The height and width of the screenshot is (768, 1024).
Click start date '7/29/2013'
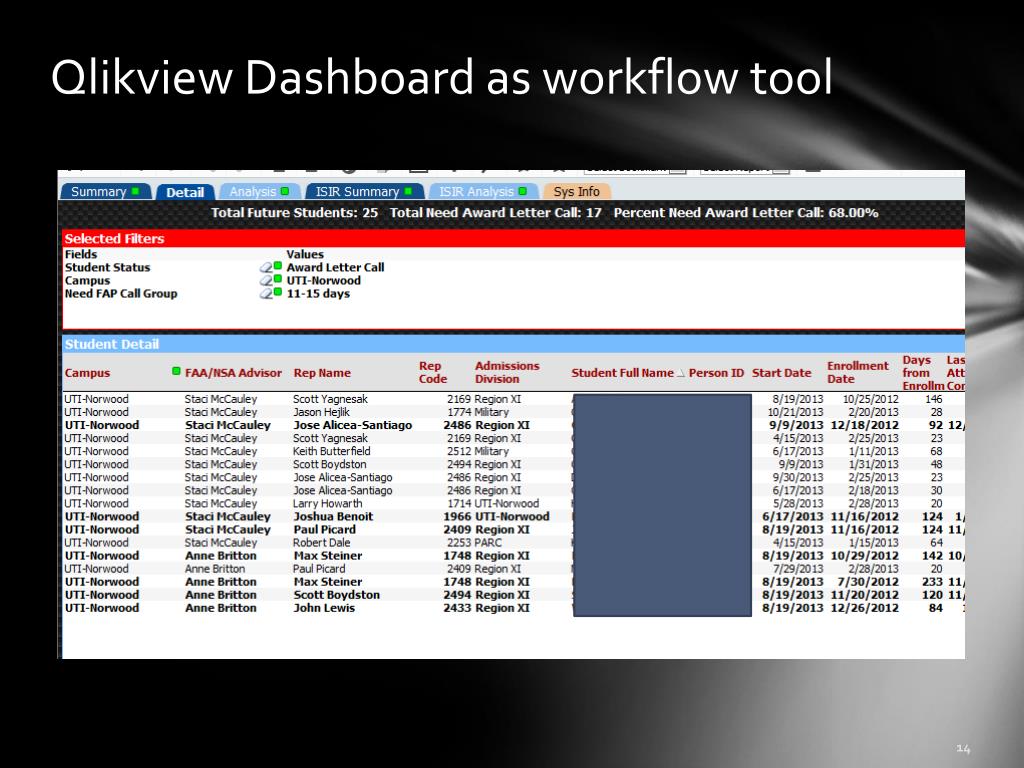(x=798, y=569)
